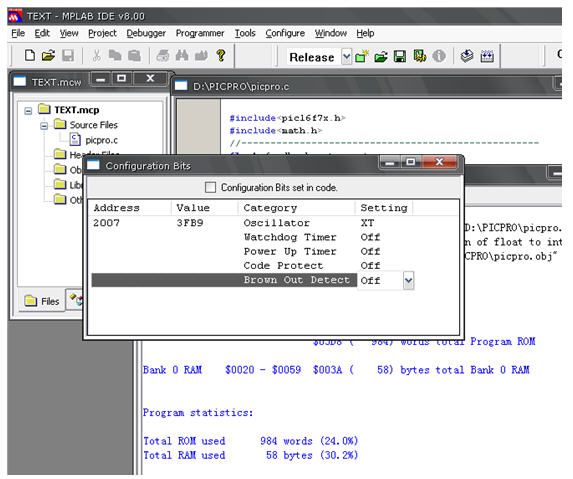
Task: Select the TEXT.mcp project root
Action: [77, 110]
